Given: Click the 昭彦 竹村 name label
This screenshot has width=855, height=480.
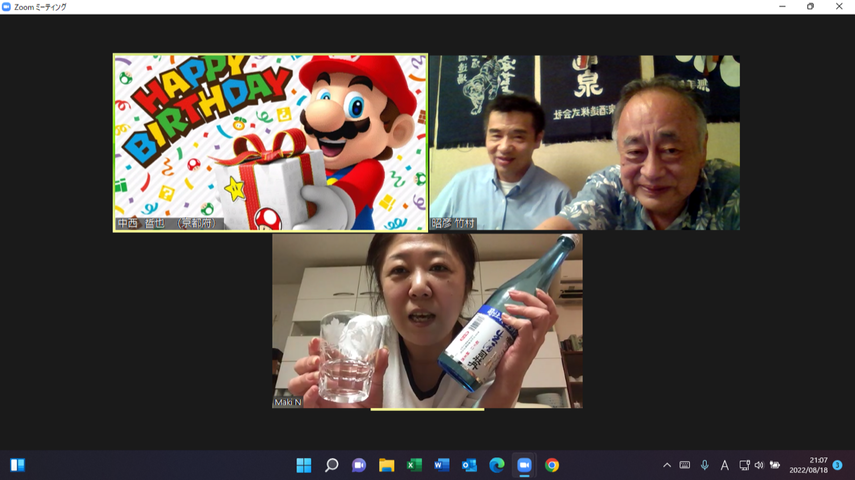Looking at the screenshot, I should 453,224.
